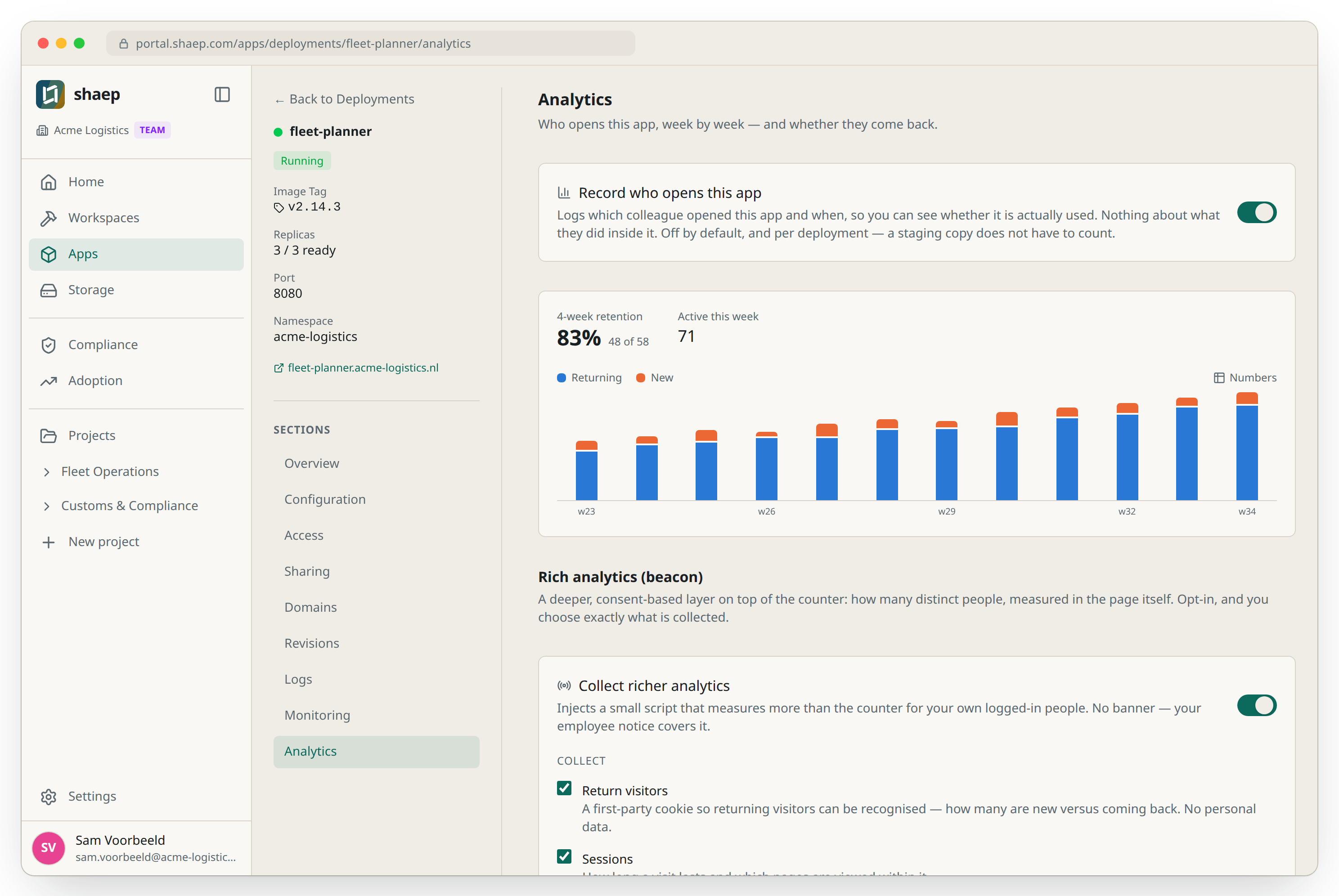Open the Configuration section
The image size is (1339, 896).
pyautogui.click(x=376, y=499)
